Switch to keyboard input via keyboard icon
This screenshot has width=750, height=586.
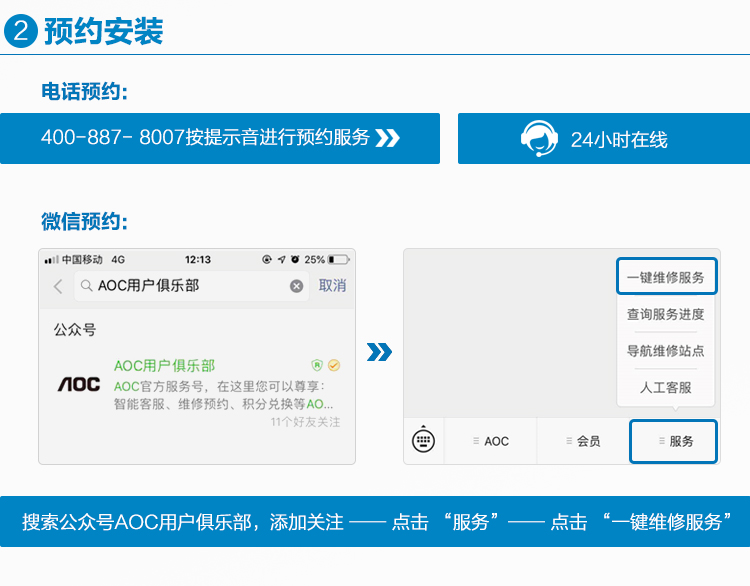pos(423,441)
